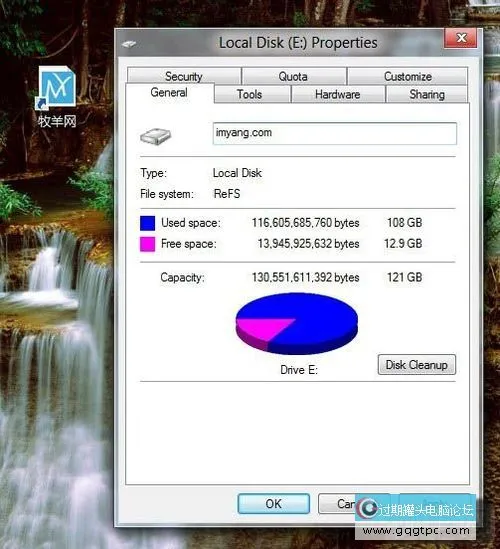Click the 108 GB used space figure

tap(404, 223)
